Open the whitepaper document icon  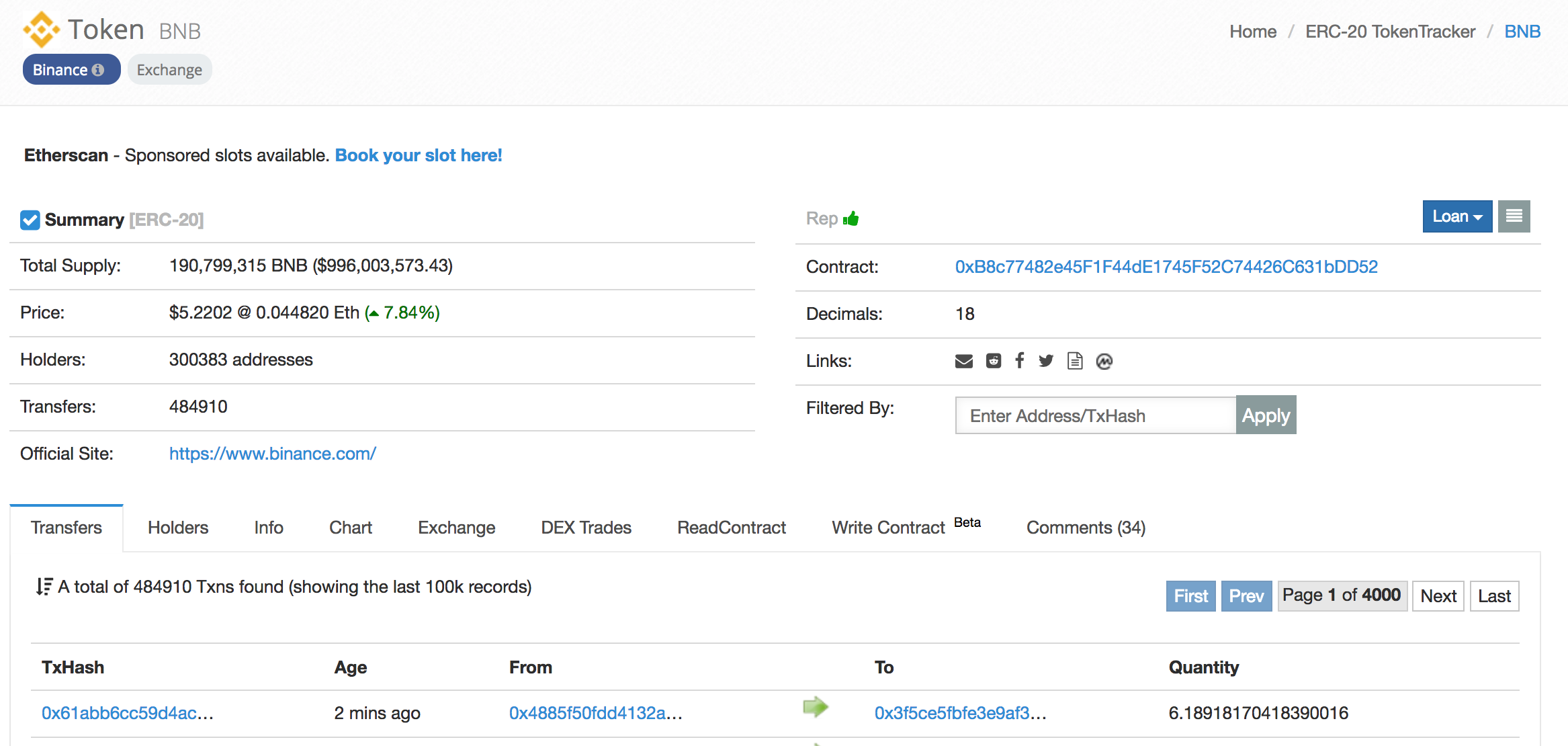pos(1075,361)
